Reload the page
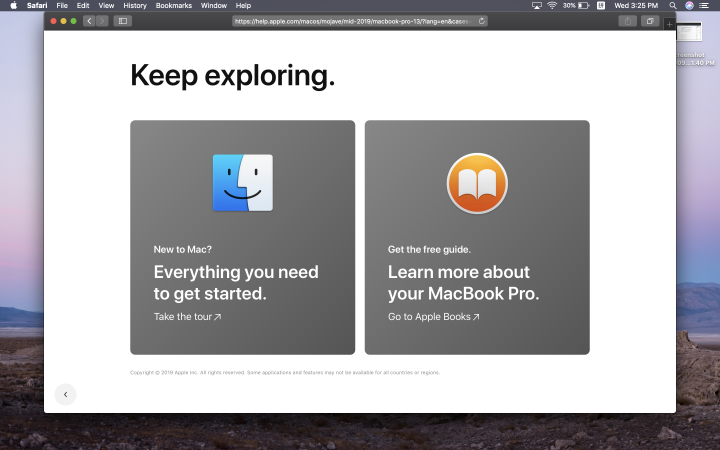Image resolution: width=720 pixels, height=450 pixels. pyautogui.click(x=482, y=21)
